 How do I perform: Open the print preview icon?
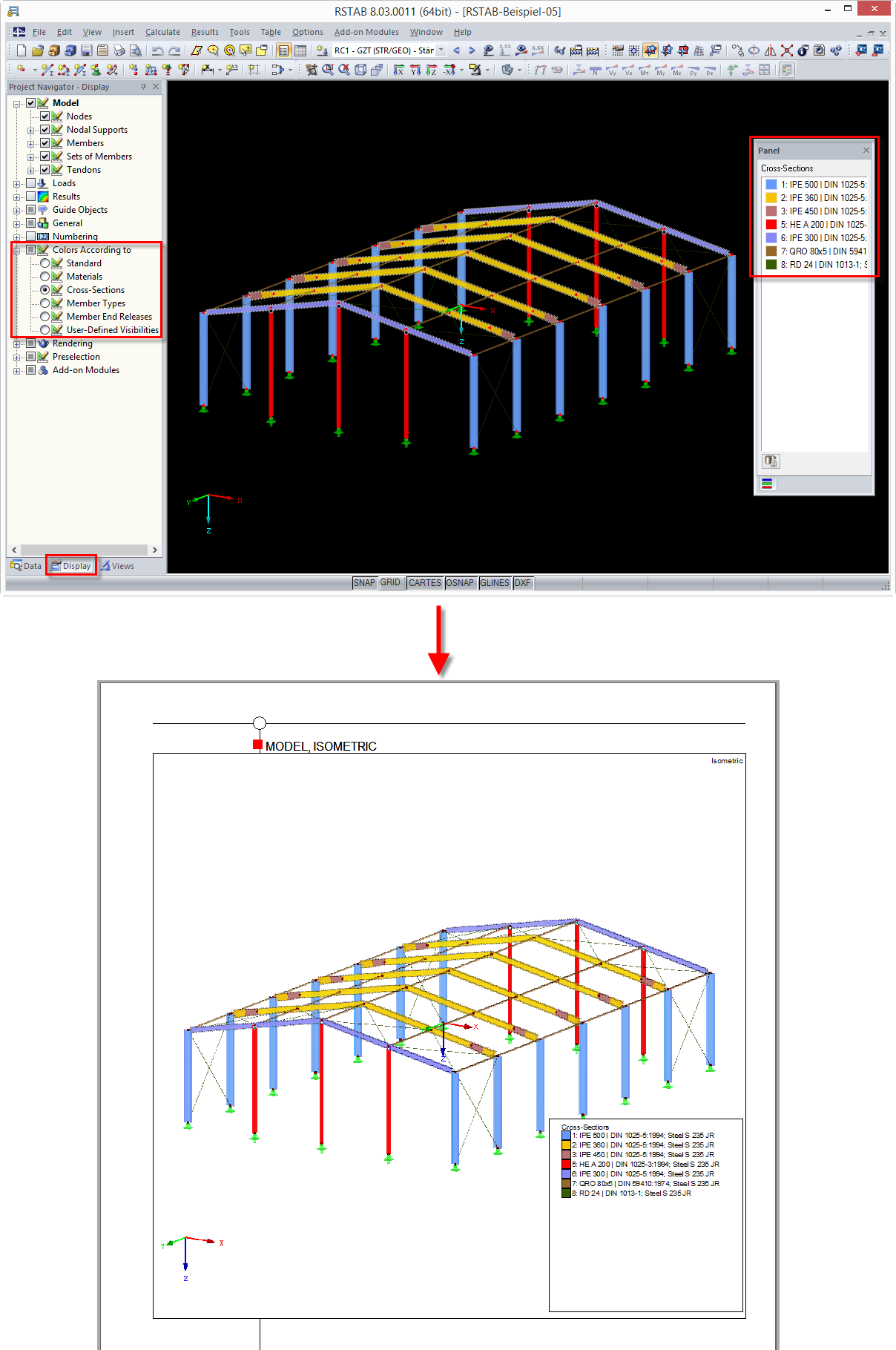(136, 50)
